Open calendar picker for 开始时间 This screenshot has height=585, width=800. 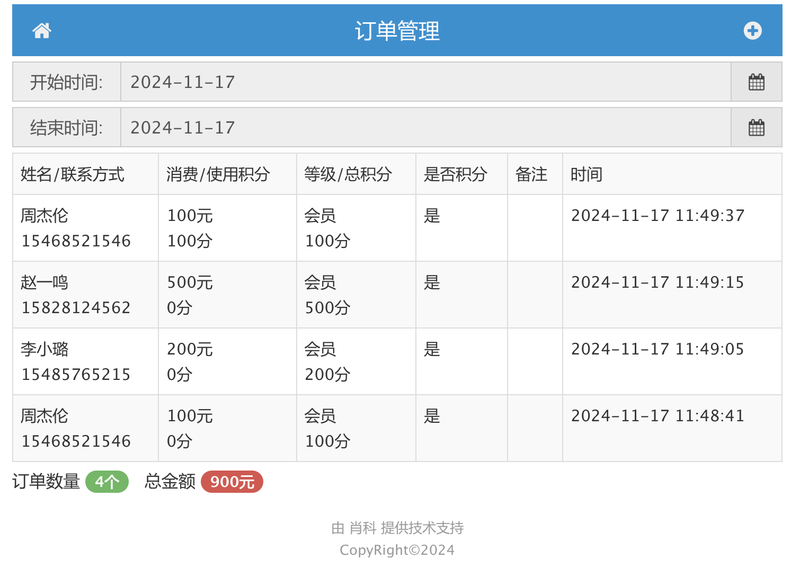[x=756, y=82]
